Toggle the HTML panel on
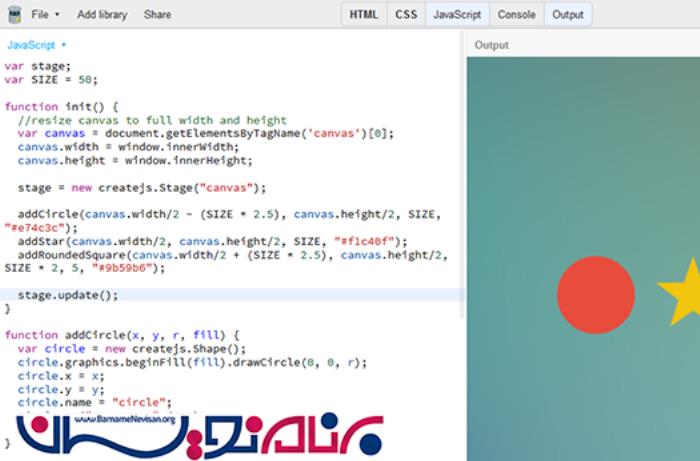The height and width of the screenshot is (461, 700). 364,15
